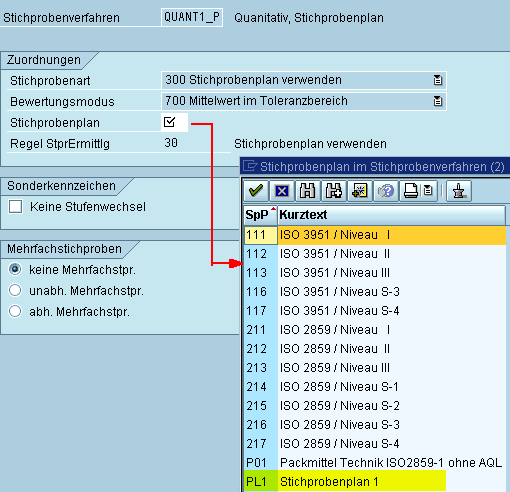
Task: Enable Keine Stufenwechsel checkbox
Action: point(16,206)
